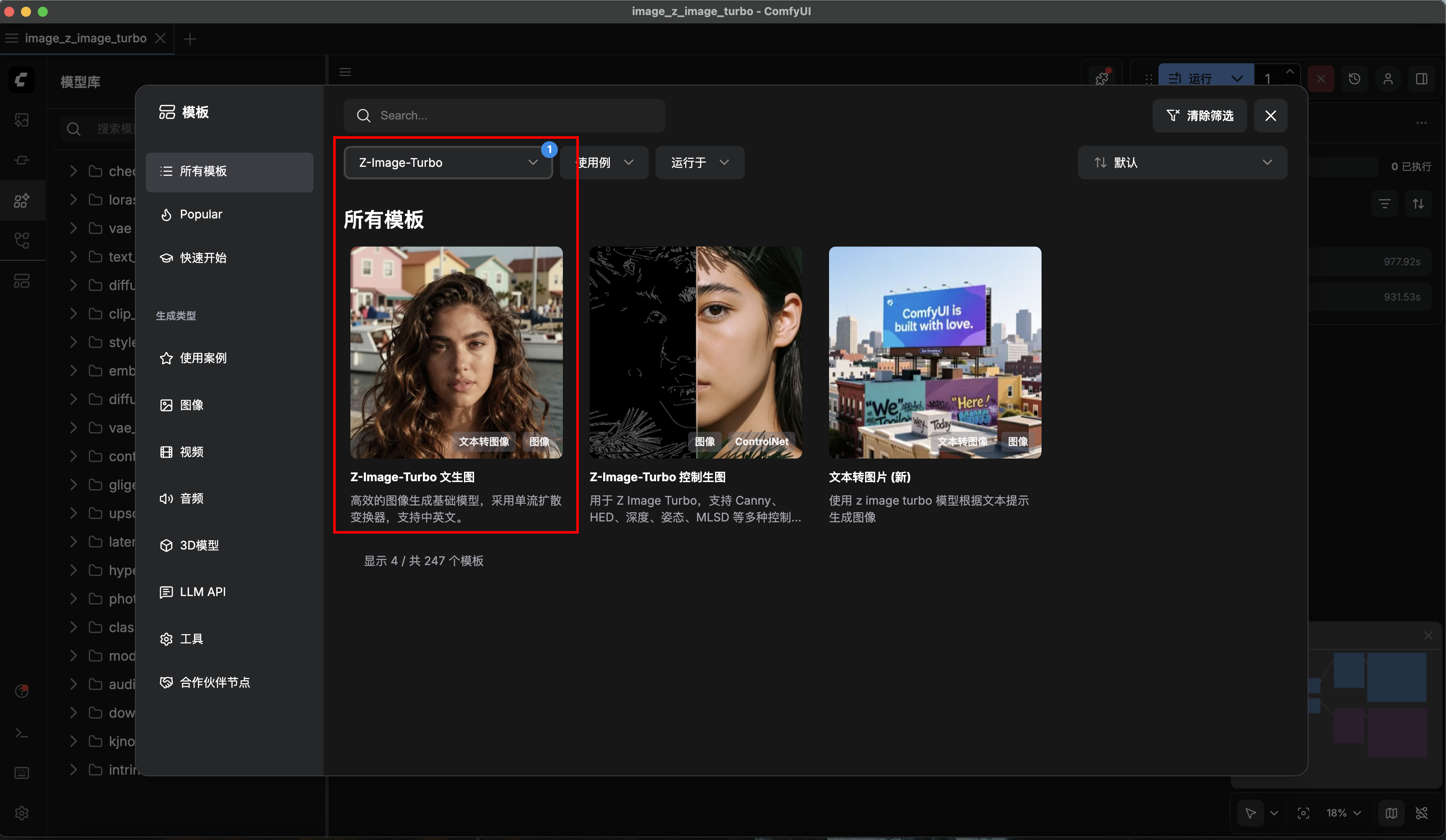
Task: Expand the loras folder in model library
Action: click(73, 200)
